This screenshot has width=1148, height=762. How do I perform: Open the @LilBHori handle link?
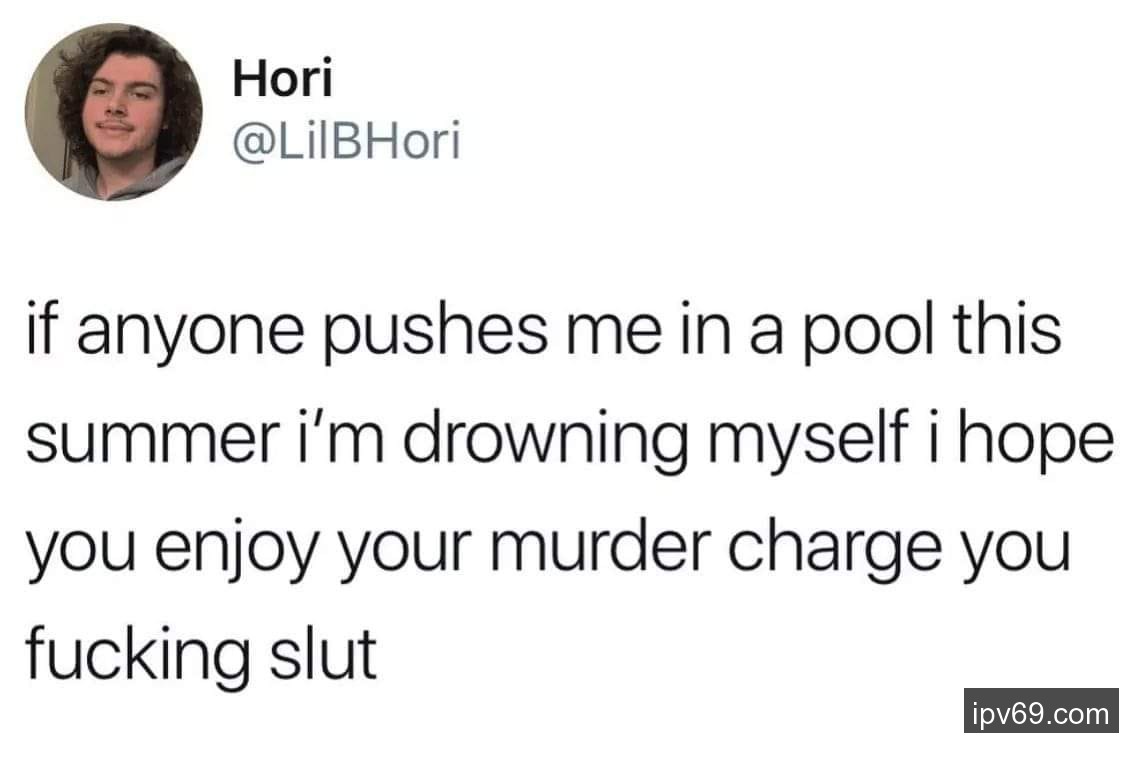tap(346, 141)
